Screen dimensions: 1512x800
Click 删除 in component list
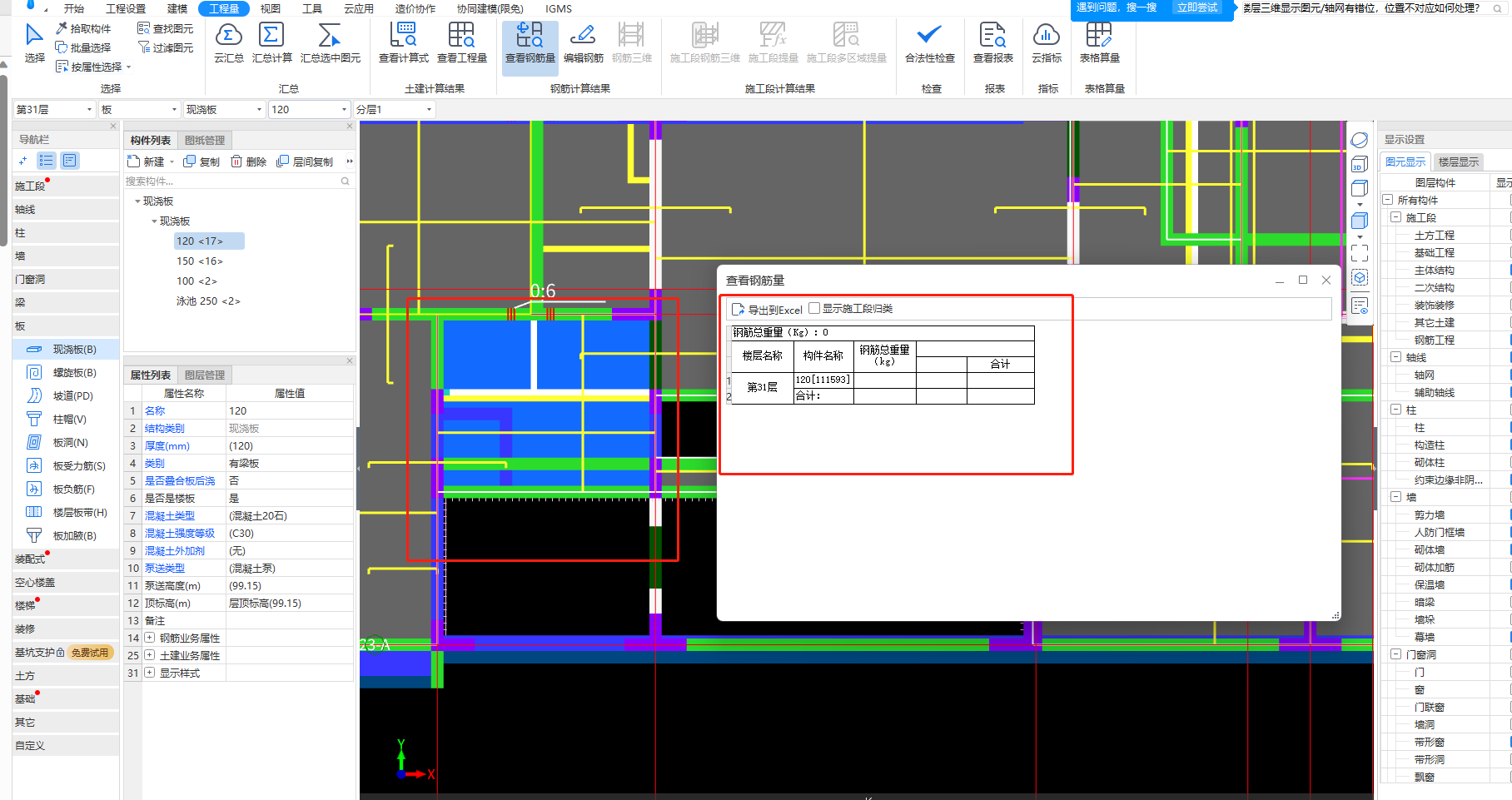click(x=248, y=161)
